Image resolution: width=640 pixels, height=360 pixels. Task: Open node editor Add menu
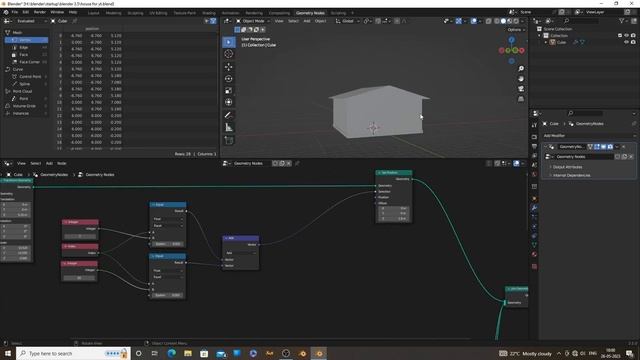click(x=49, y=163)
